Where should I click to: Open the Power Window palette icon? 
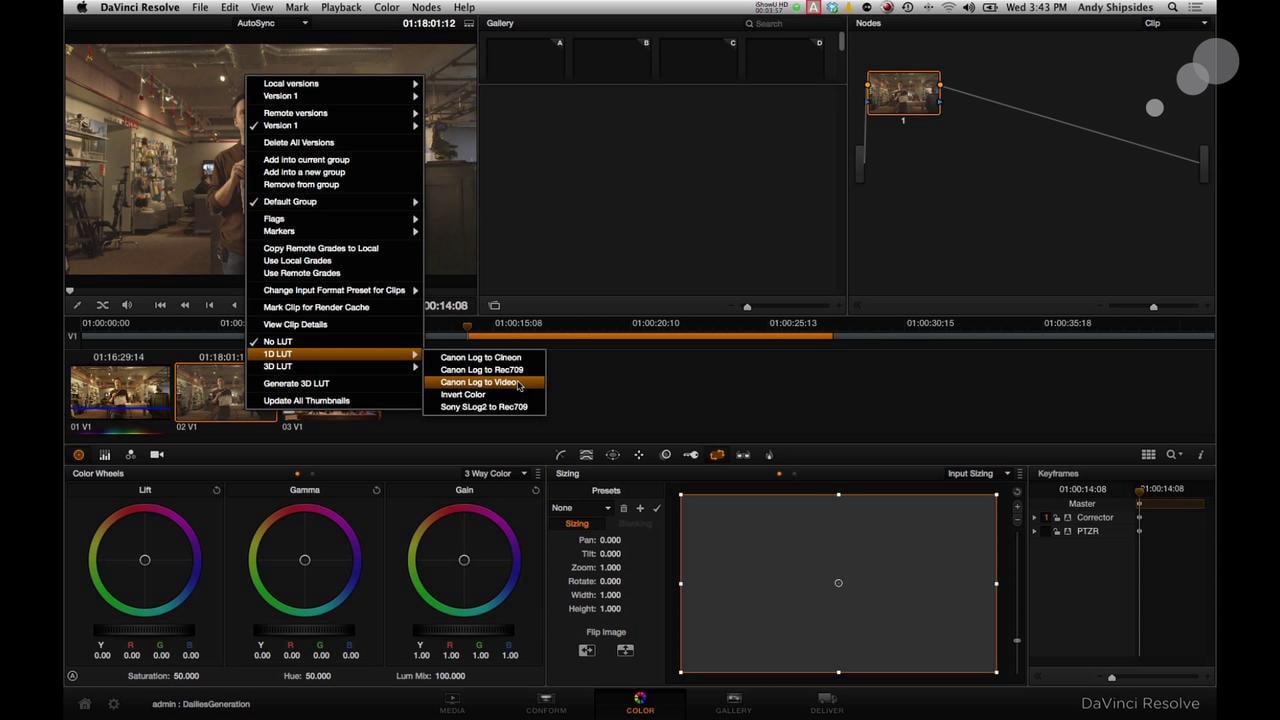coord(613,455)
